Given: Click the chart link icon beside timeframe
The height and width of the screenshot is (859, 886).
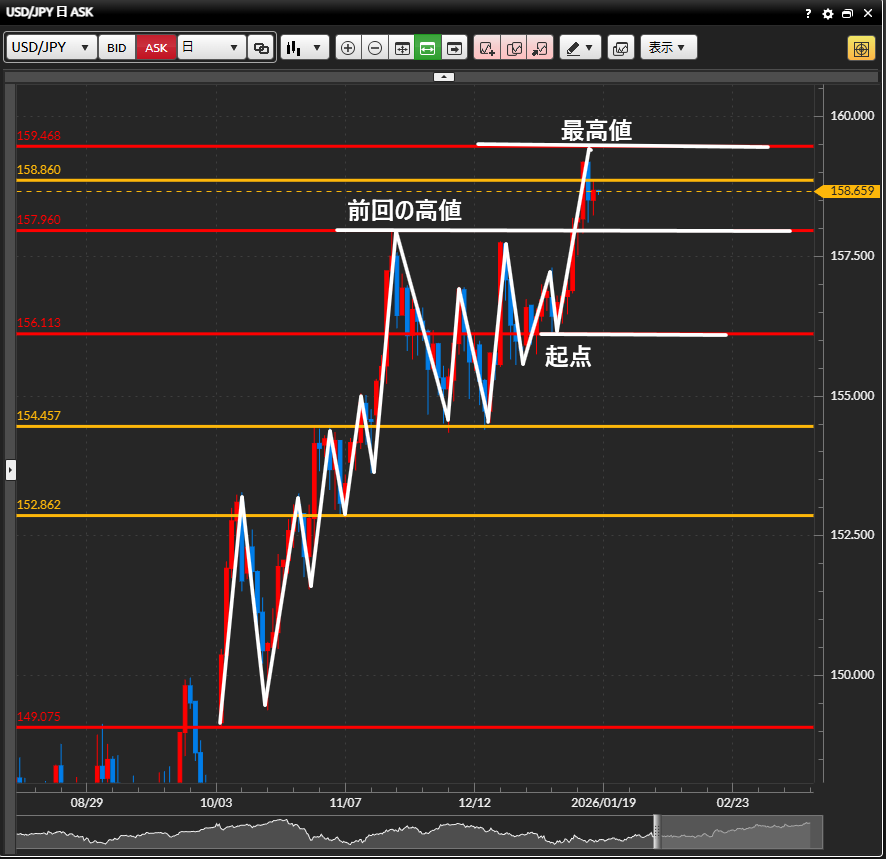Looking at the screenshot, I should pos(262,48).
